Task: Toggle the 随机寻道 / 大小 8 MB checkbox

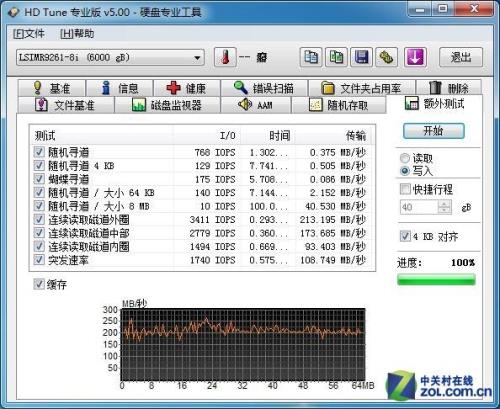Action: point(39,206)
